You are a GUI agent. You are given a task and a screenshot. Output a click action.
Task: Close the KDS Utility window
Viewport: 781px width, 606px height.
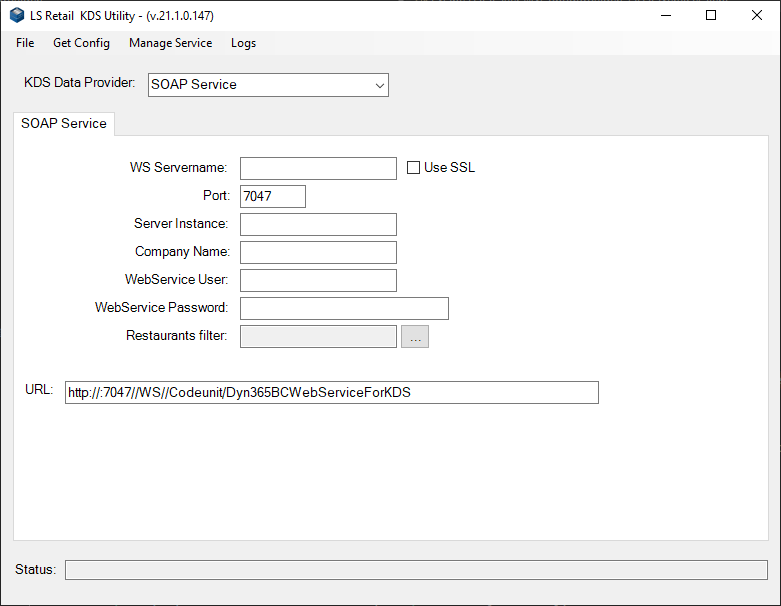(x=757, y=15)
